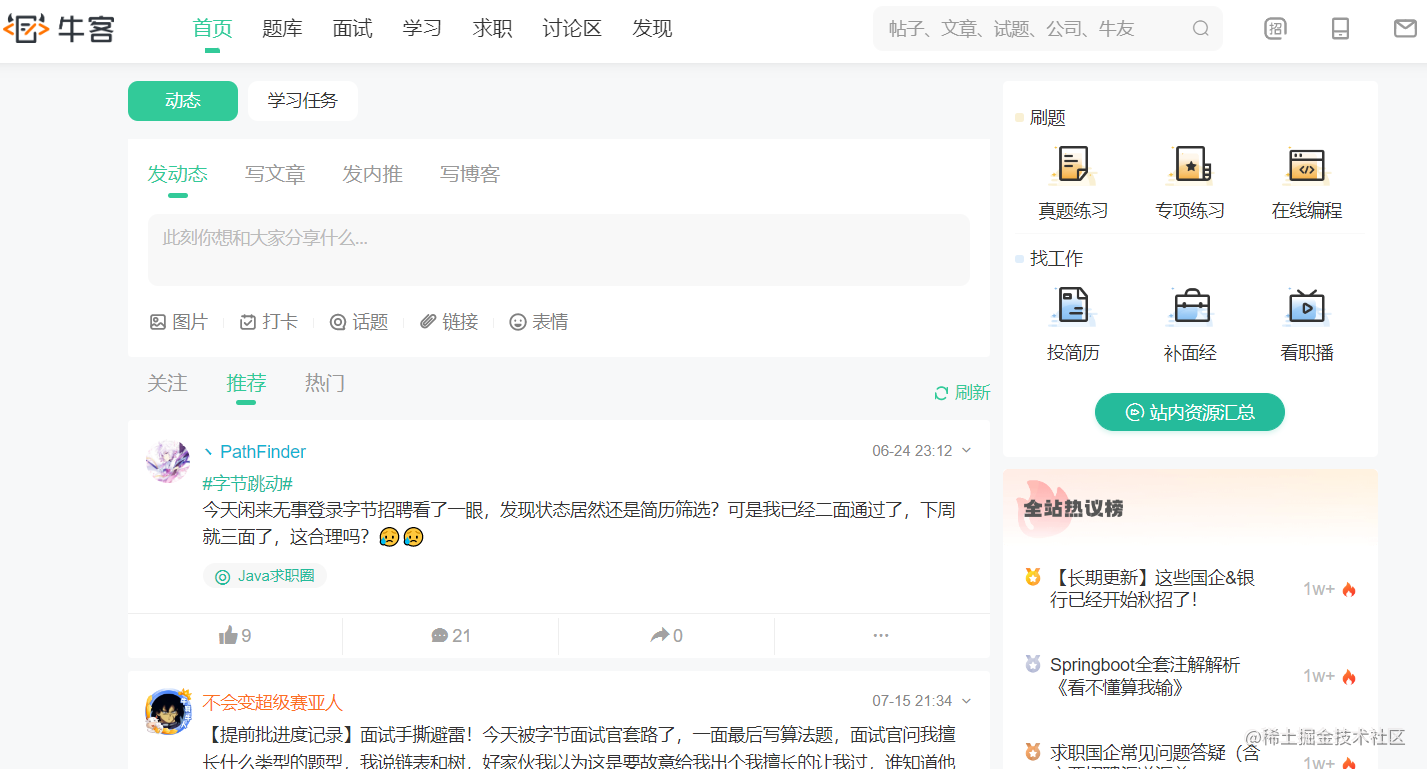Go to 首页 in navigation
The height and width of the screenshot is (769, 1427).
(213, 29)
